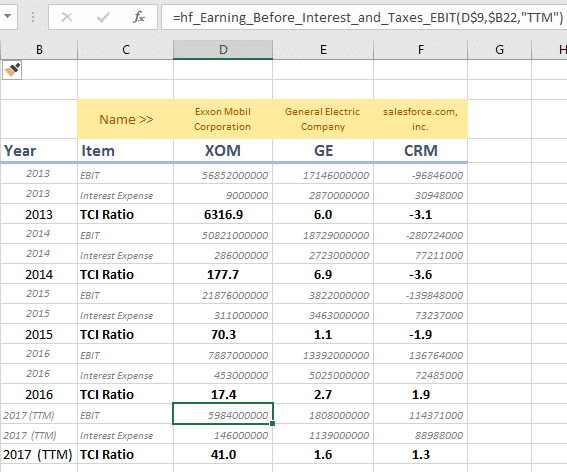Click GE 2016 interest expense 5025000000
The height and width of the screenshot is (472, 567).
click(323, 375)
